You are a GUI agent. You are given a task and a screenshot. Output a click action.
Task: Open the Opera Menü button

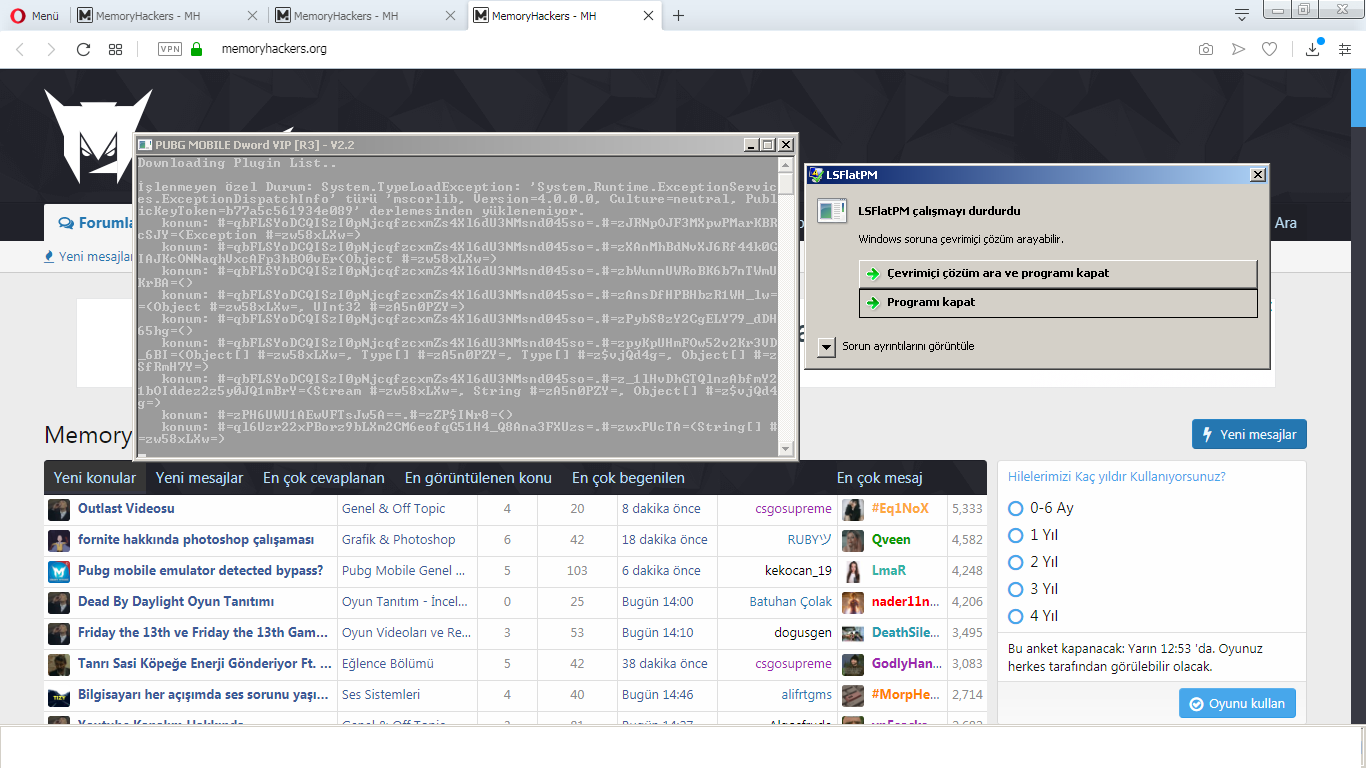pos(36,15)
